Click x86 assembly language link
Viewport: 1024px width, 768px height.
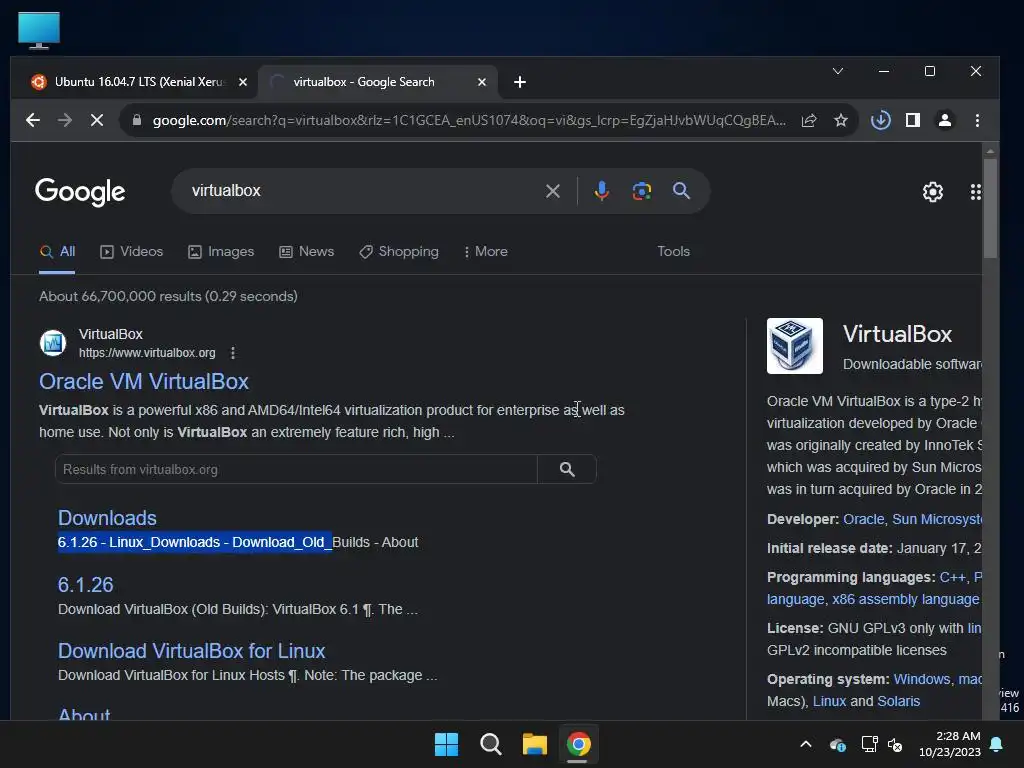905,600
